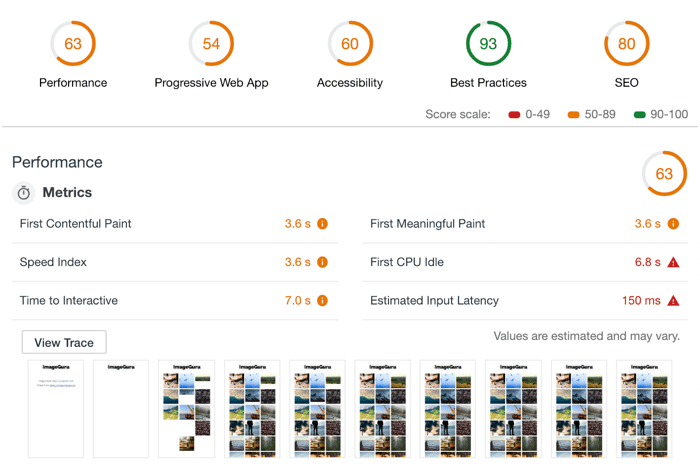
Task: Click the Progressive Web App gauge showing 54
Action: 211,44
